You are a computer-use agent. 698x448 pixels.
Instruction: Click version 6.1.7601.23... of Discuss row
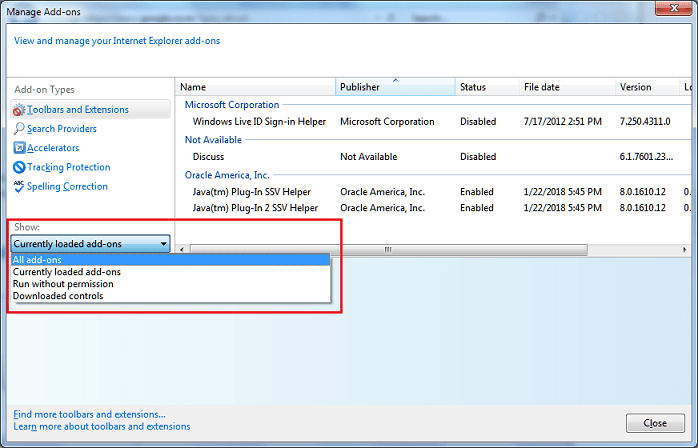tap(646, 157)
